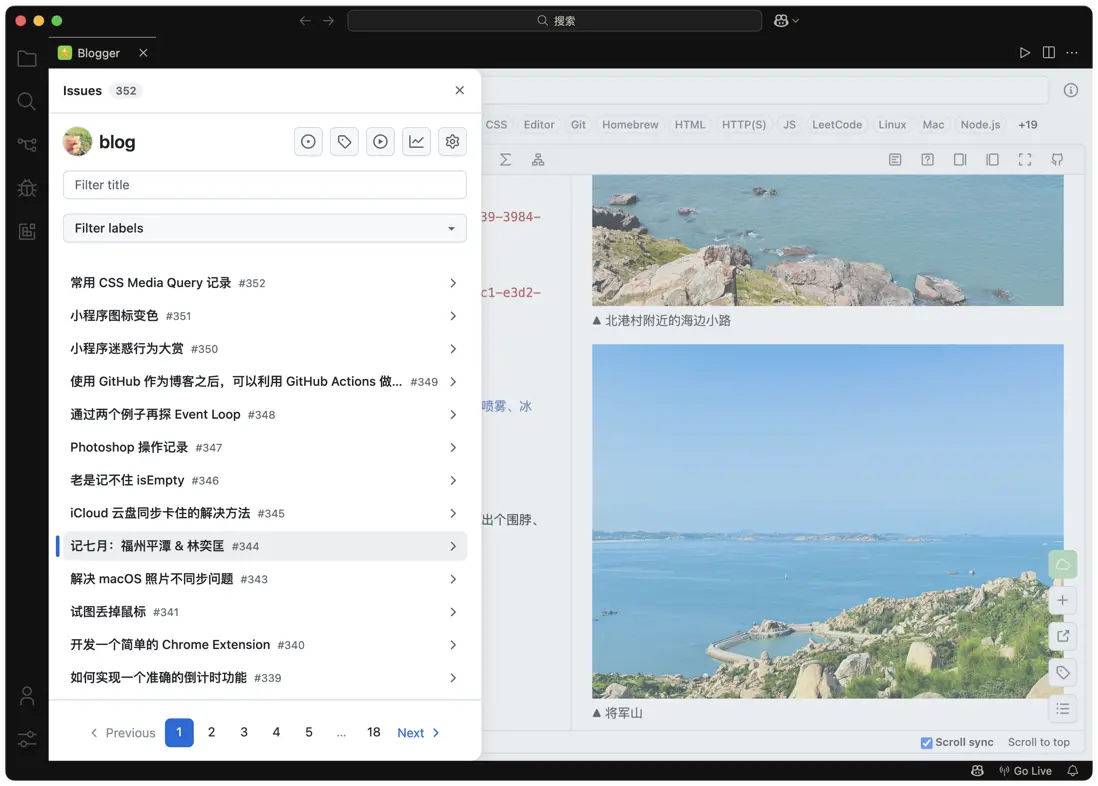Toggle the split editor layout icon

(x=1048, y=53)
